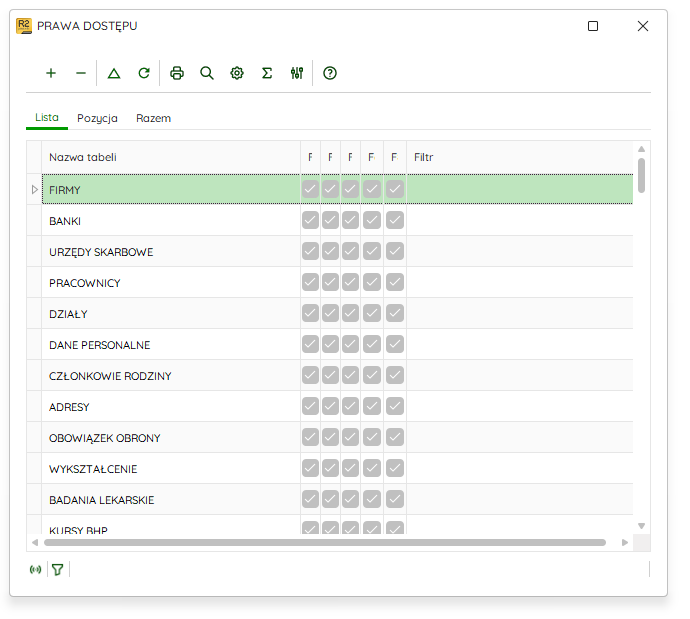Open search with magnifier icon
690x619 pixels.
[x=207, y=73]
